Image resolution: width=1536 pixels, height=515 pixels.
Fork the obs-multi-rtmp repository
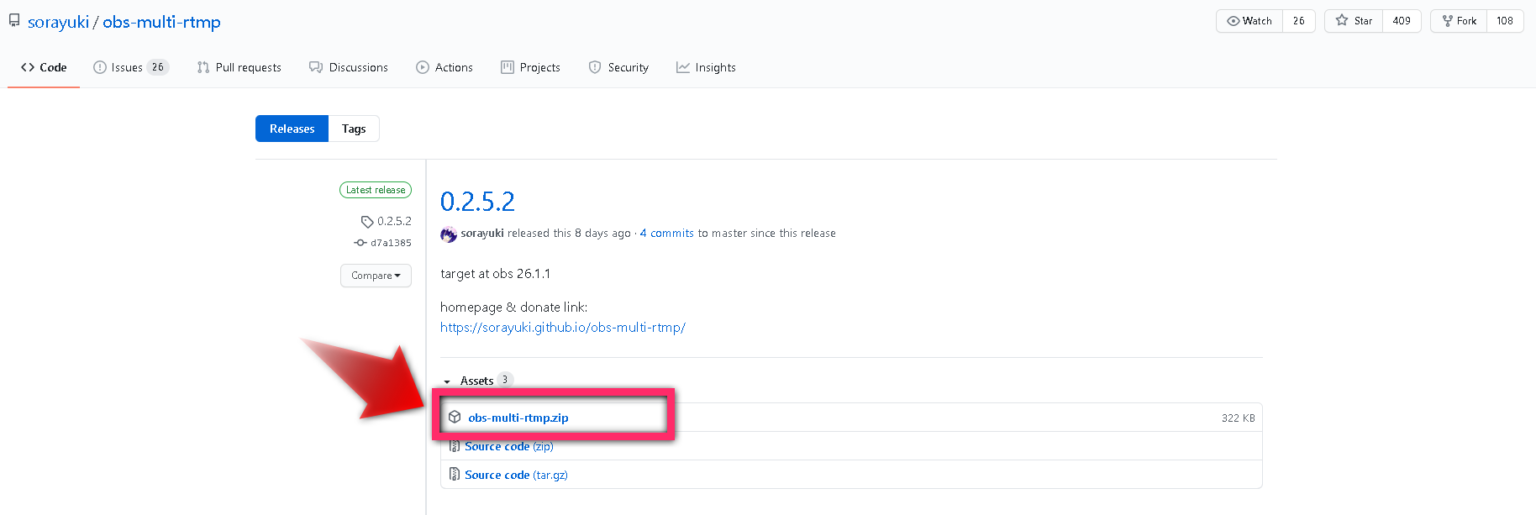point(1458,21)
